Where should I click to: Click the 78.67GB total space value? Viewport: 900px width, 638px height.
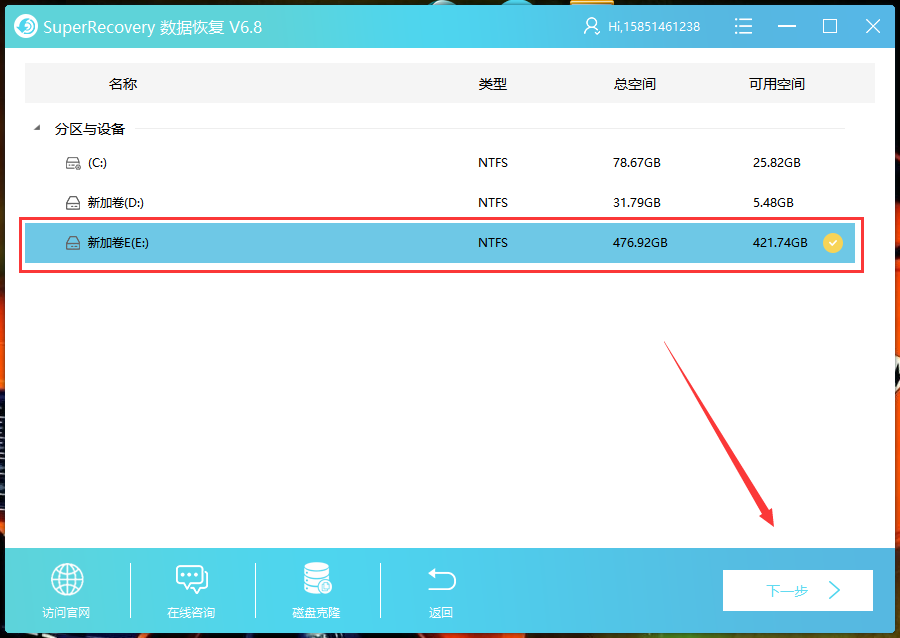tap(637, 163)
